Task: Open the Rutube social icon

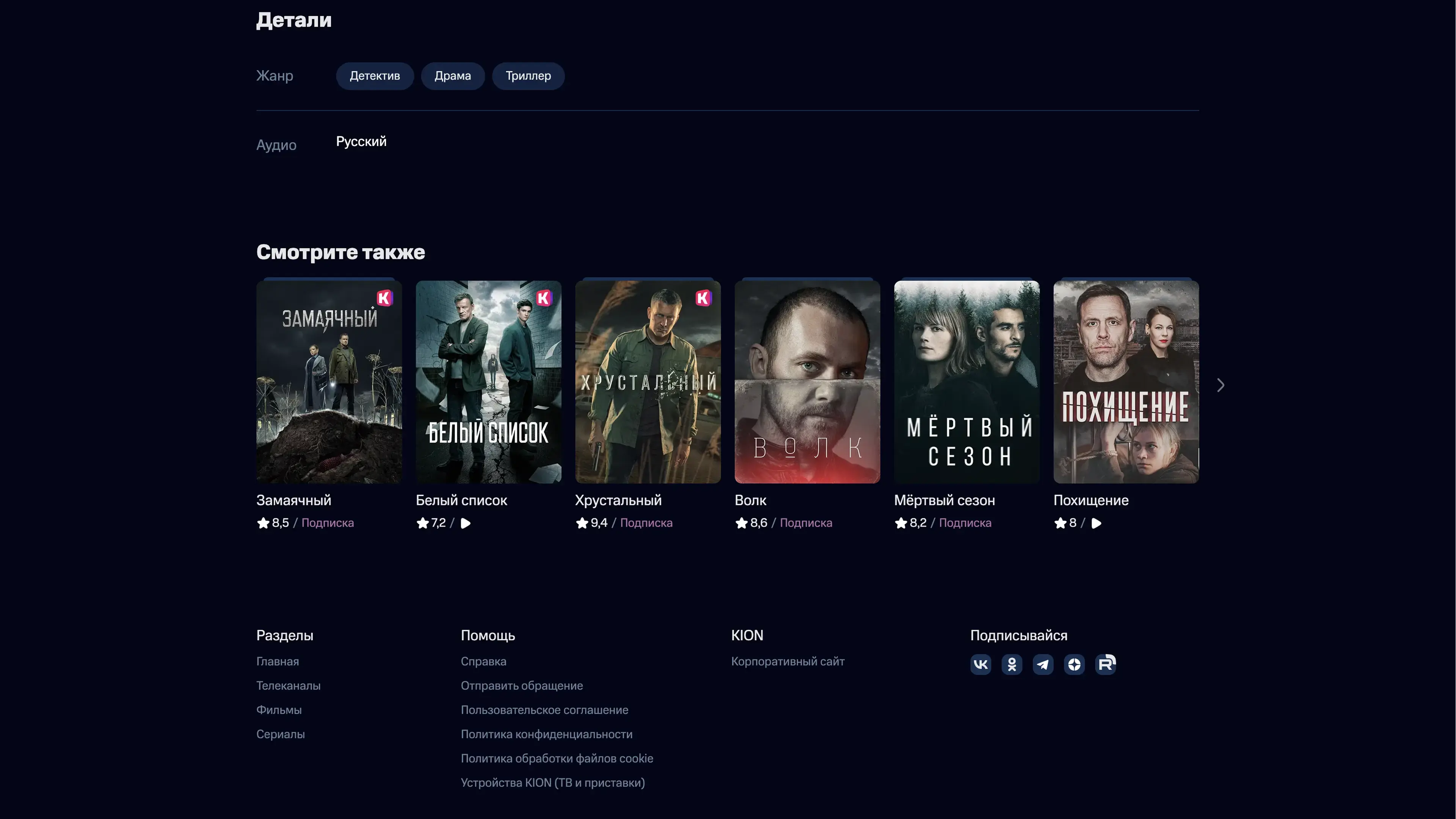Action: 1106,664
